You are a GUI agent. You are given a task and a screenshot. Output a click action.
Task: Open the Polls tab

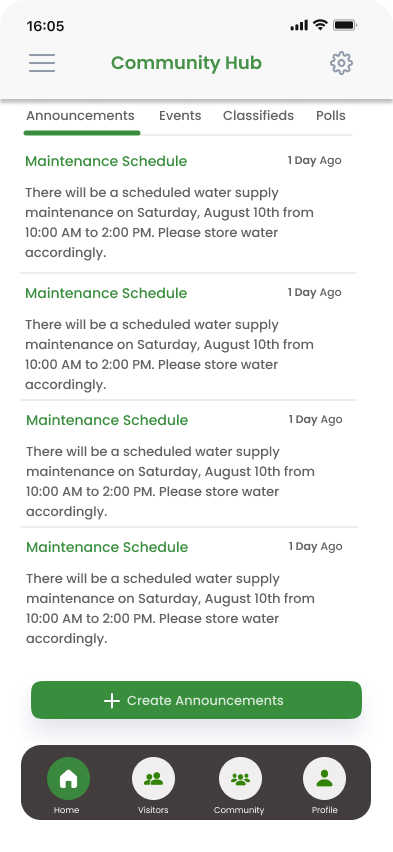click(x=330, y=116)
